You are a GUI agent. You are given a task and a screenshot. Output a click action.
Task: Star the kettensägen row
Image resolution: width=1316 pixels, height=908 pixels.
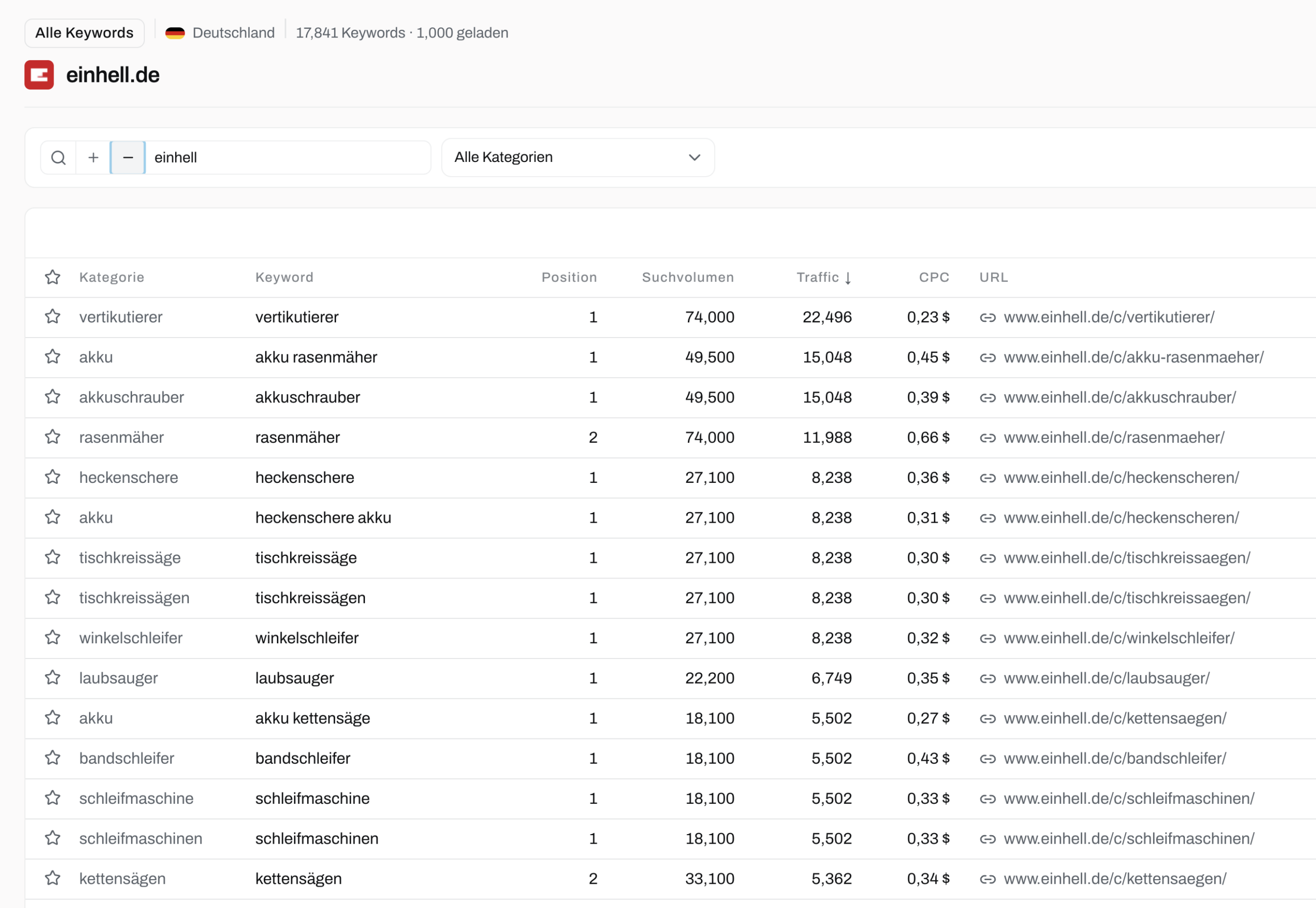[x=53, y=878]
